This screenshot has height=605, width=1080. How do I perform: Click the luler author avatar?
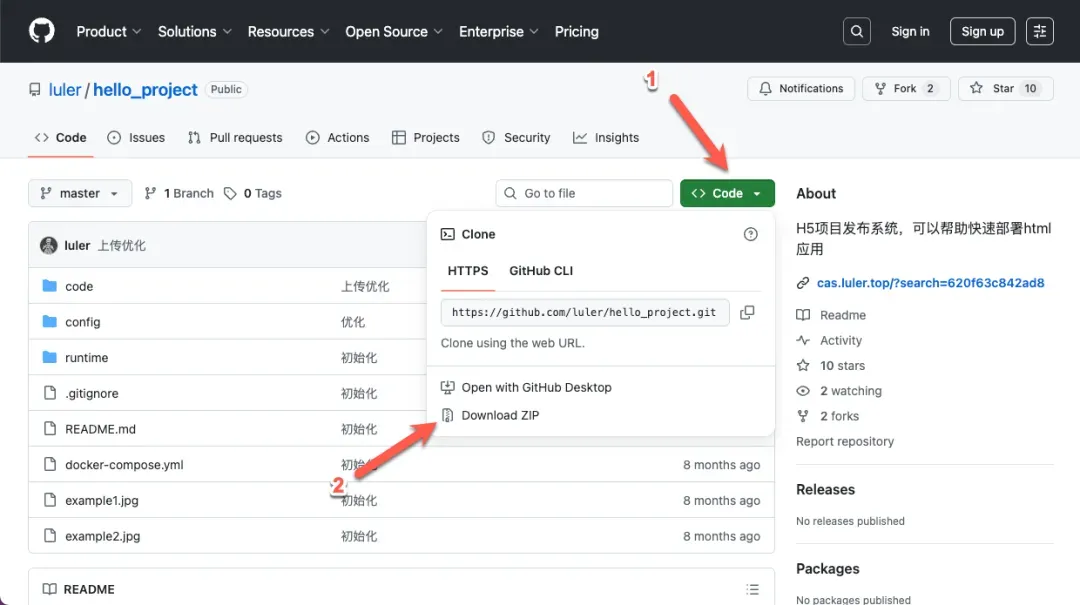pyautogui.click(x=48, y=245)
